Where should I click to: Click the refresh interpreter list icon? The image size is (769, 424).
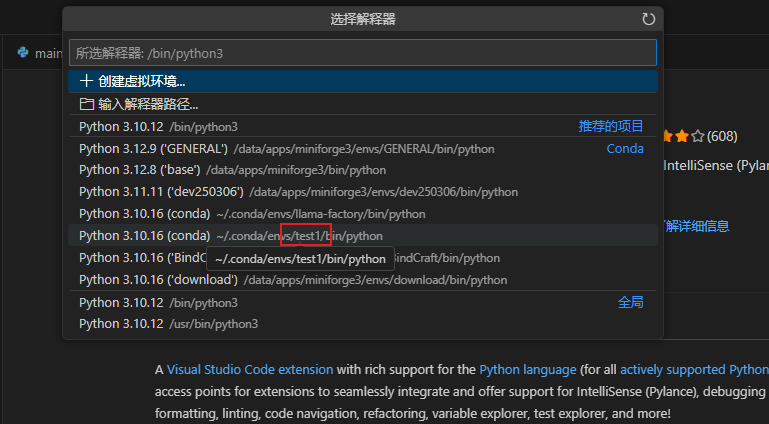click(648, 19)
